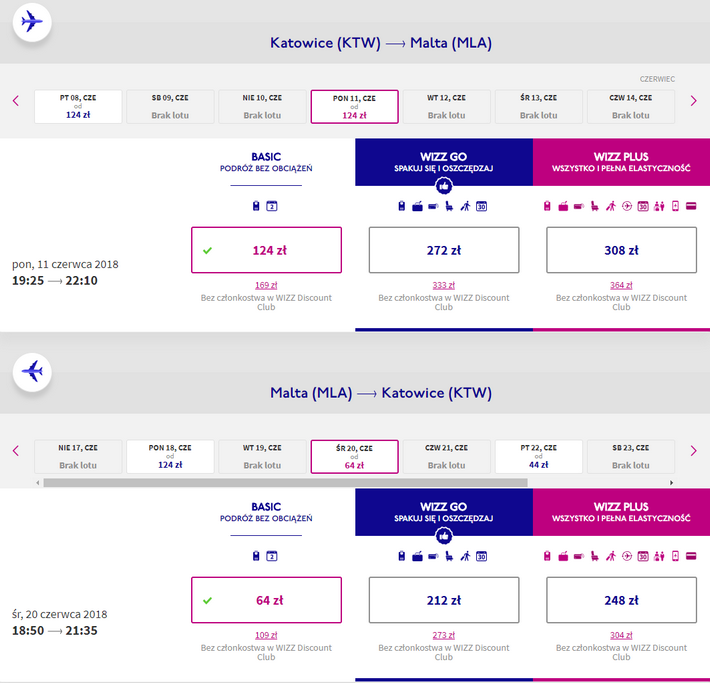Click the outbound WIZZ PLUS credit card icon
This screenshot has width=710, height=683.
691,207
